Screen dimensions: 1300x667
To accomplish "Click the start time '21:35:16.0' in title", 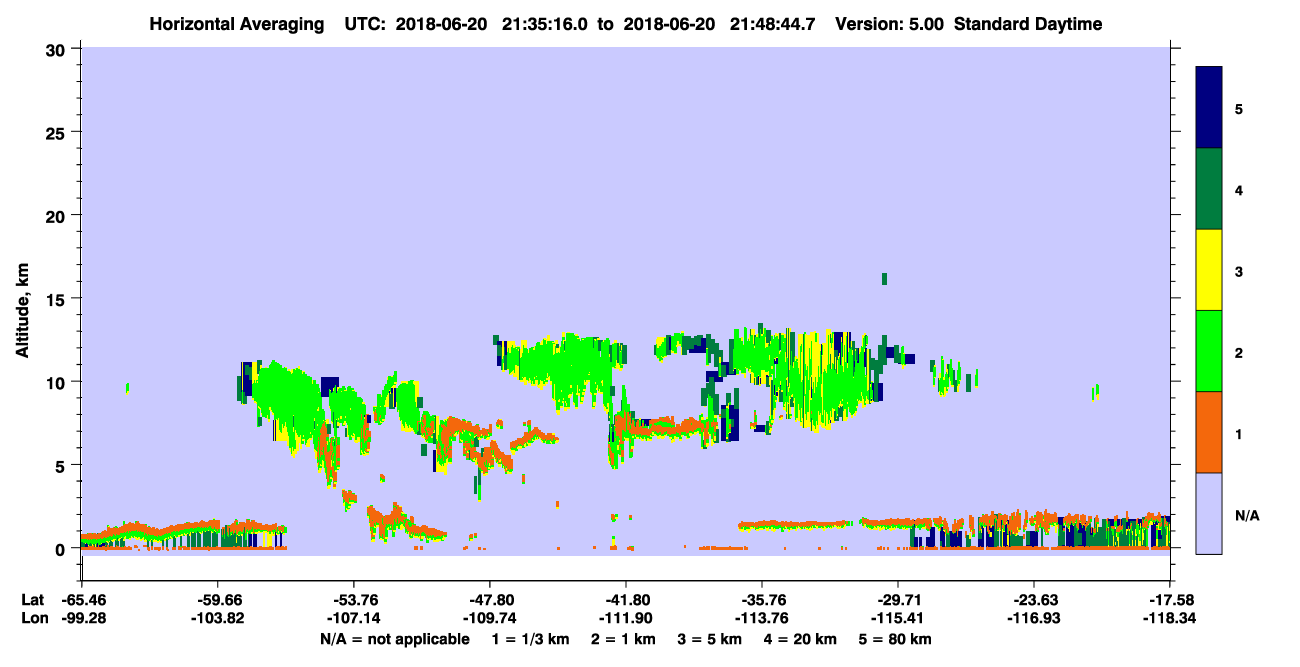I will 547,24.
